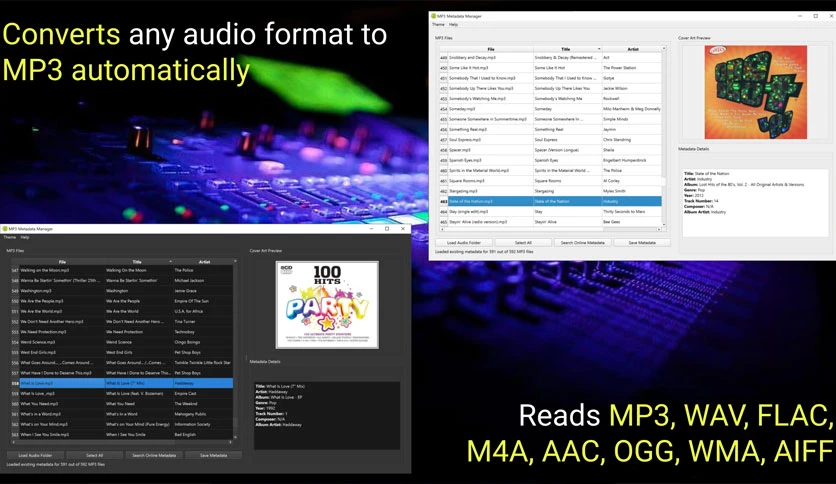Minimize the dark MP3 Metadata Manager window
This screenshot has width=836, height=484.
pyautogui.click(x=371, y=229)
